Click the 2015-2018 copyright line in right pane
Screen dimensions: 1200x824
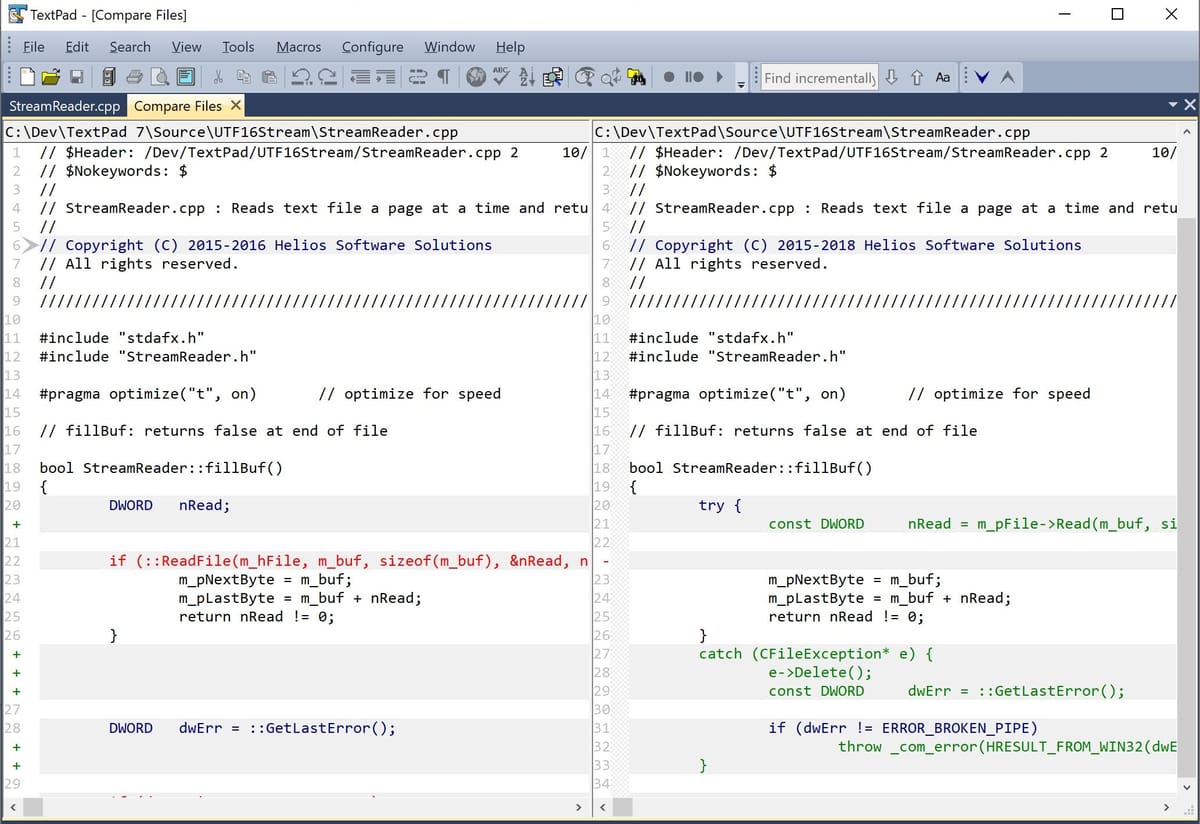click(x=855, y=245)
